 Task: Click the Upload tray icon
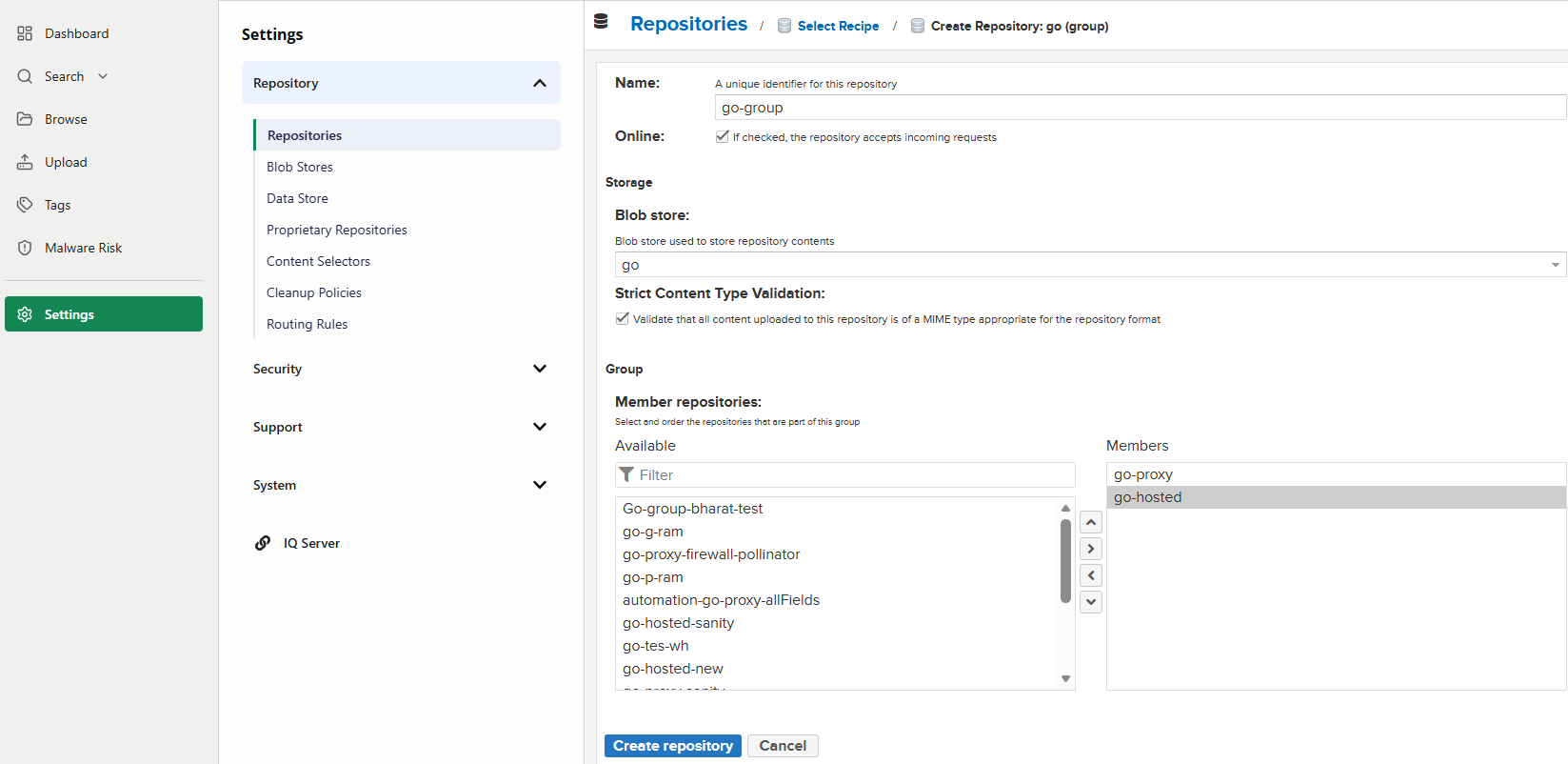pos(25,162)
